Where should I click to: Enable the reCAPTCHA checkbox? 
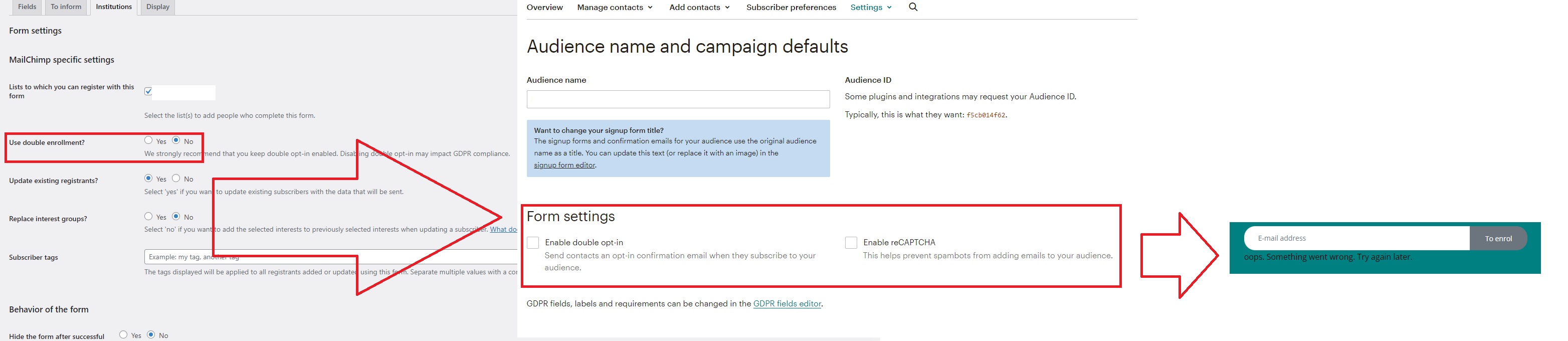[851, 242]
